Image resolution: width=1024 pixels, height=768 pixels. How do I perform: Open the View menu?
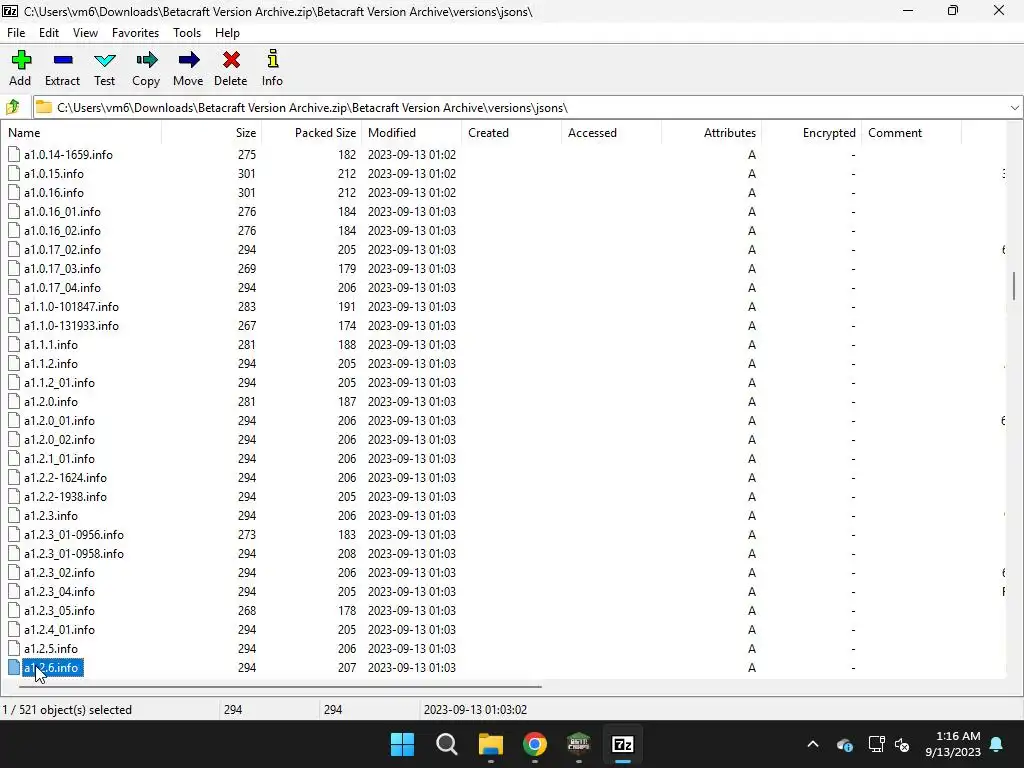coord(86,33)
